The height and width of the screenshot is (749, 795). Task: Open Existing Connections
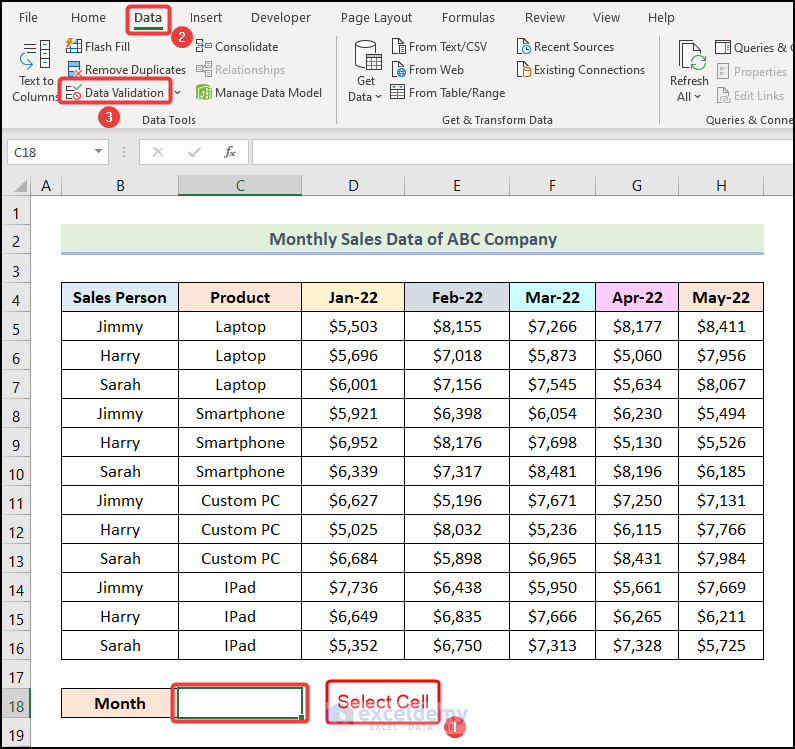coord(580,70)
